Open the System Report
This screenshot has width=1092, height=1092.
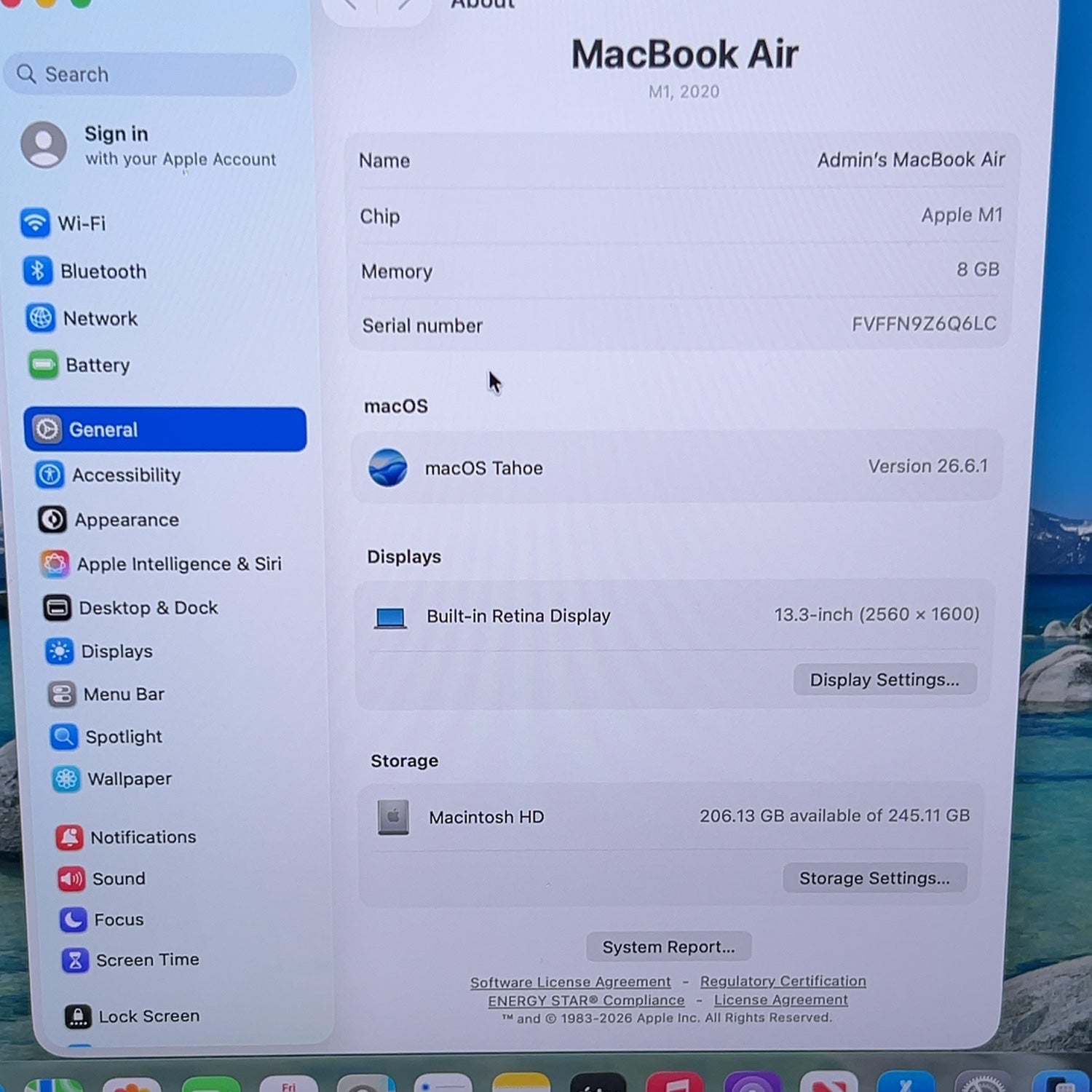click(x=668, y=946)
